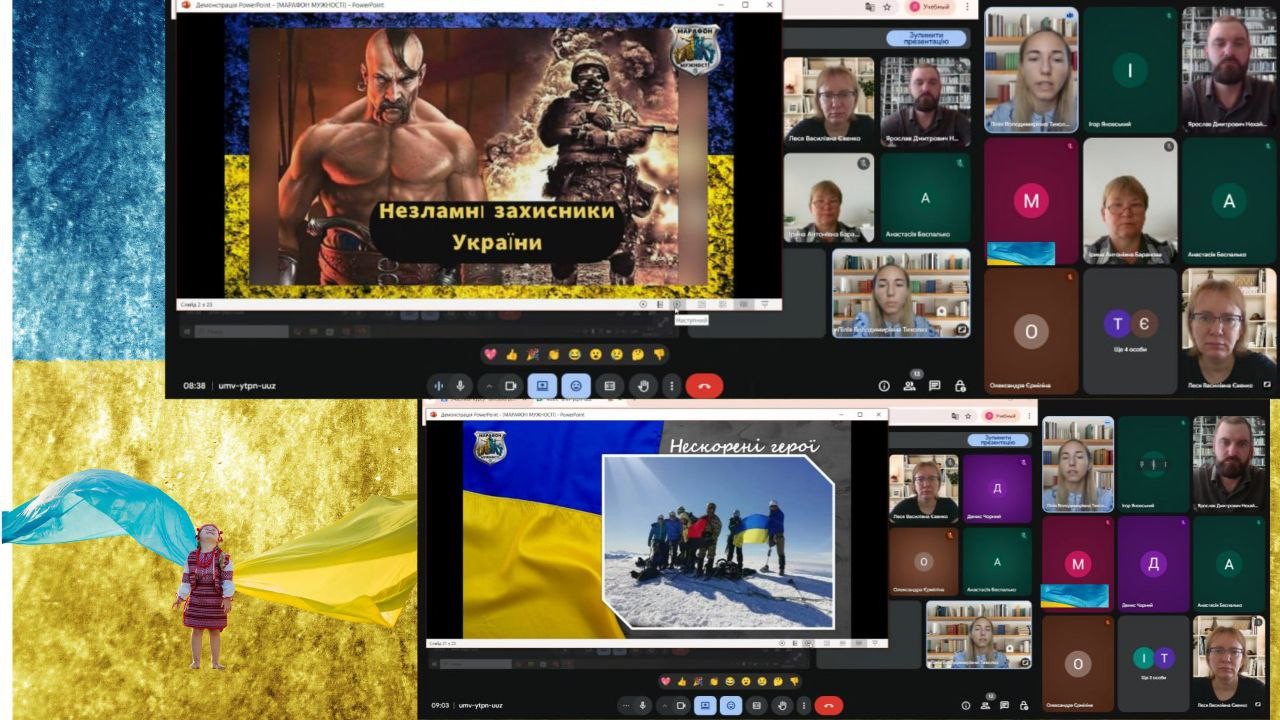Show participants list in the 08:38 meeting
Image resolution: width=1280 pixels, height=720 pixels.
click(x=909, y=386)
